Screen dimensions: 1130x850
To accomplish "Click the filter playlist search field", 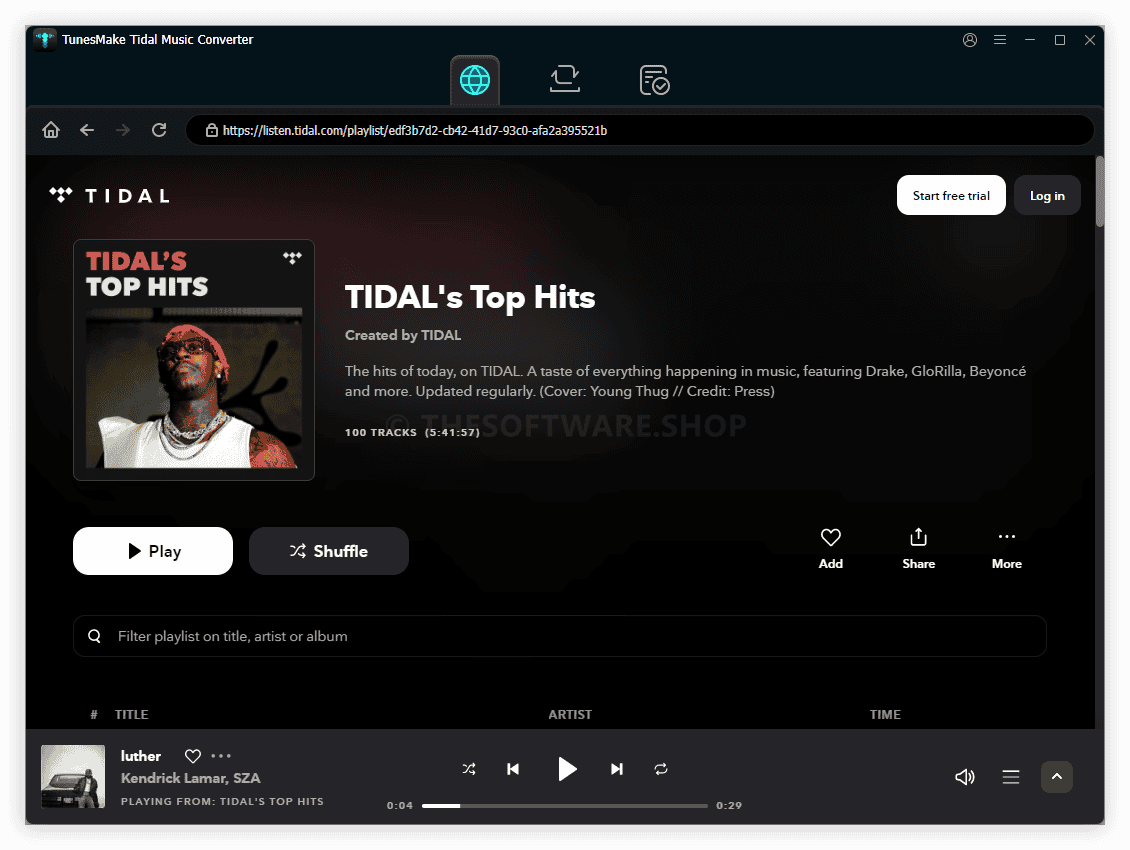I will [559, 636].
